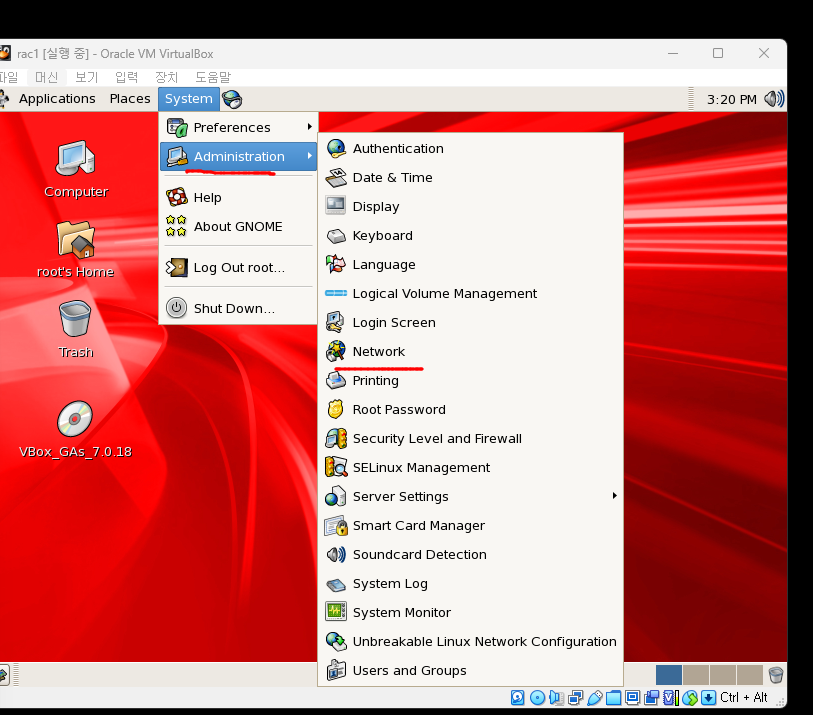
Task: Select Network in Administration submenu
Action: point(470,352)
